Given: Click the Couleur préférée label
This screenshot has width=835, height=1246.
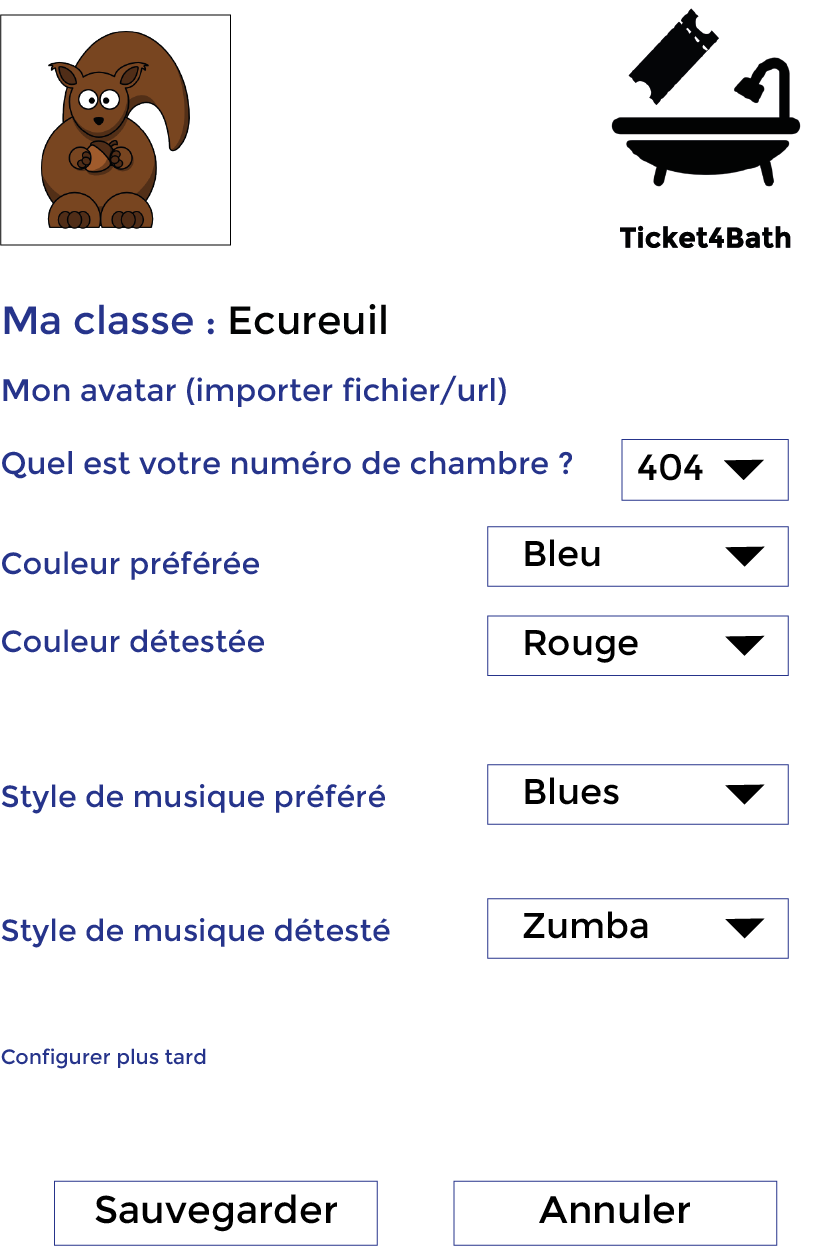Looking at the screenshot, I should (131, 564).
